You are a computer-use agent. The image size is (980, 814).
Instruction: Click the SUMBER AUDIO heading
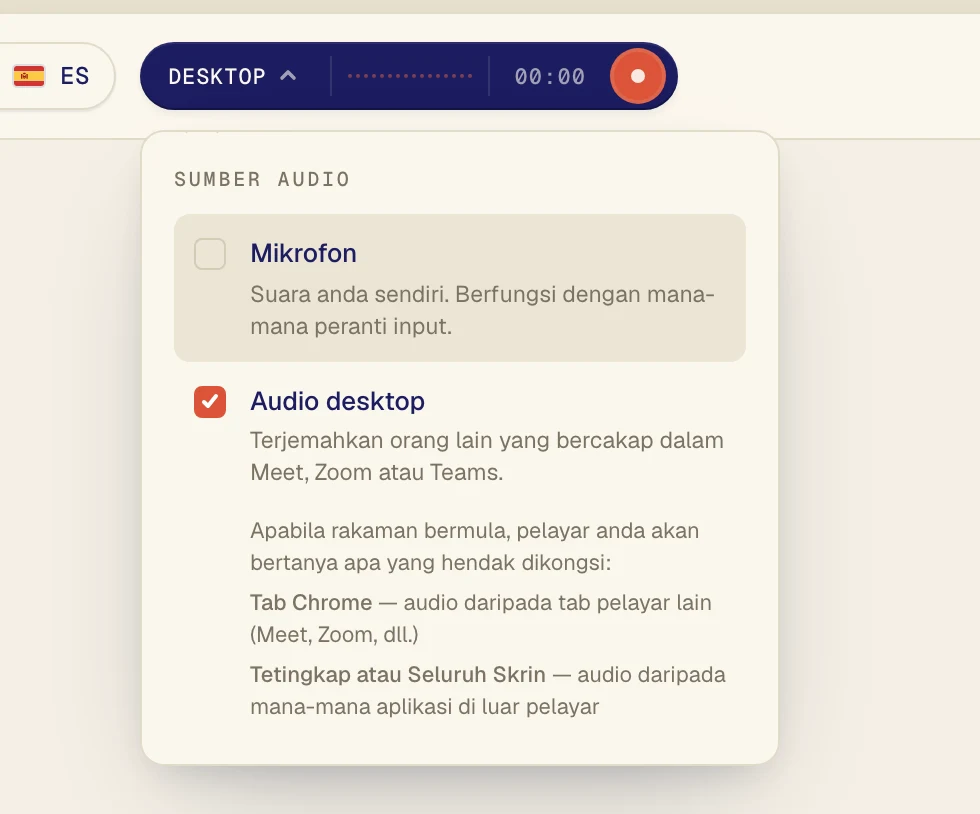[262, 179]
